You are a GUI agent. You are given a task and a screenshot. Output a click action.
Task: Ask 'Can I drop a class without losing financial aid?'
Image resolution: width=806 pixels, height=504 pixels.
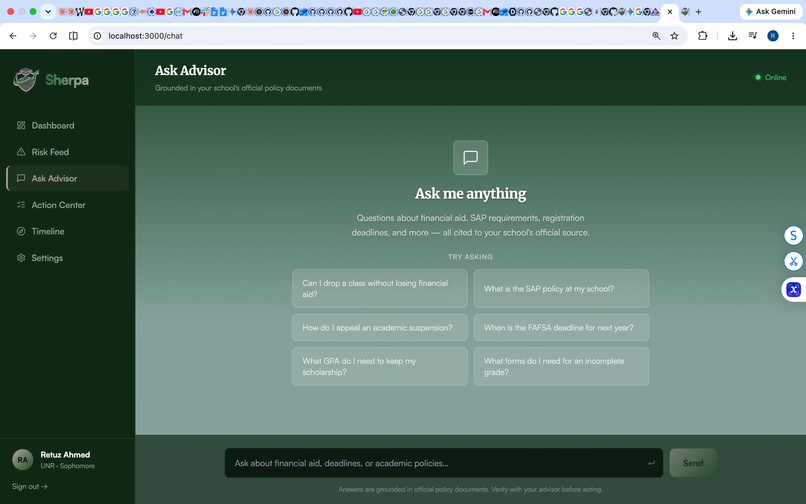point(380,289)
